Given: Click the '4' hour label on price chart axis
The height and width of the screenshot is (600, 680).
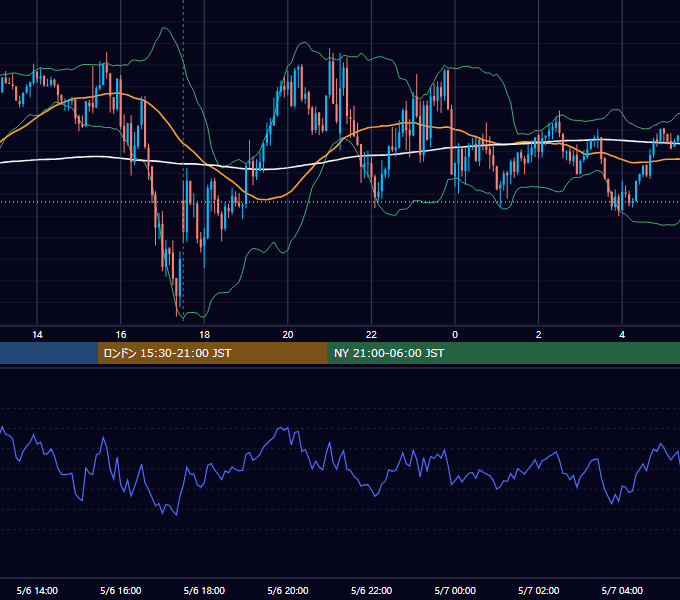Looking at the screenshot, I should pos(622,335).
